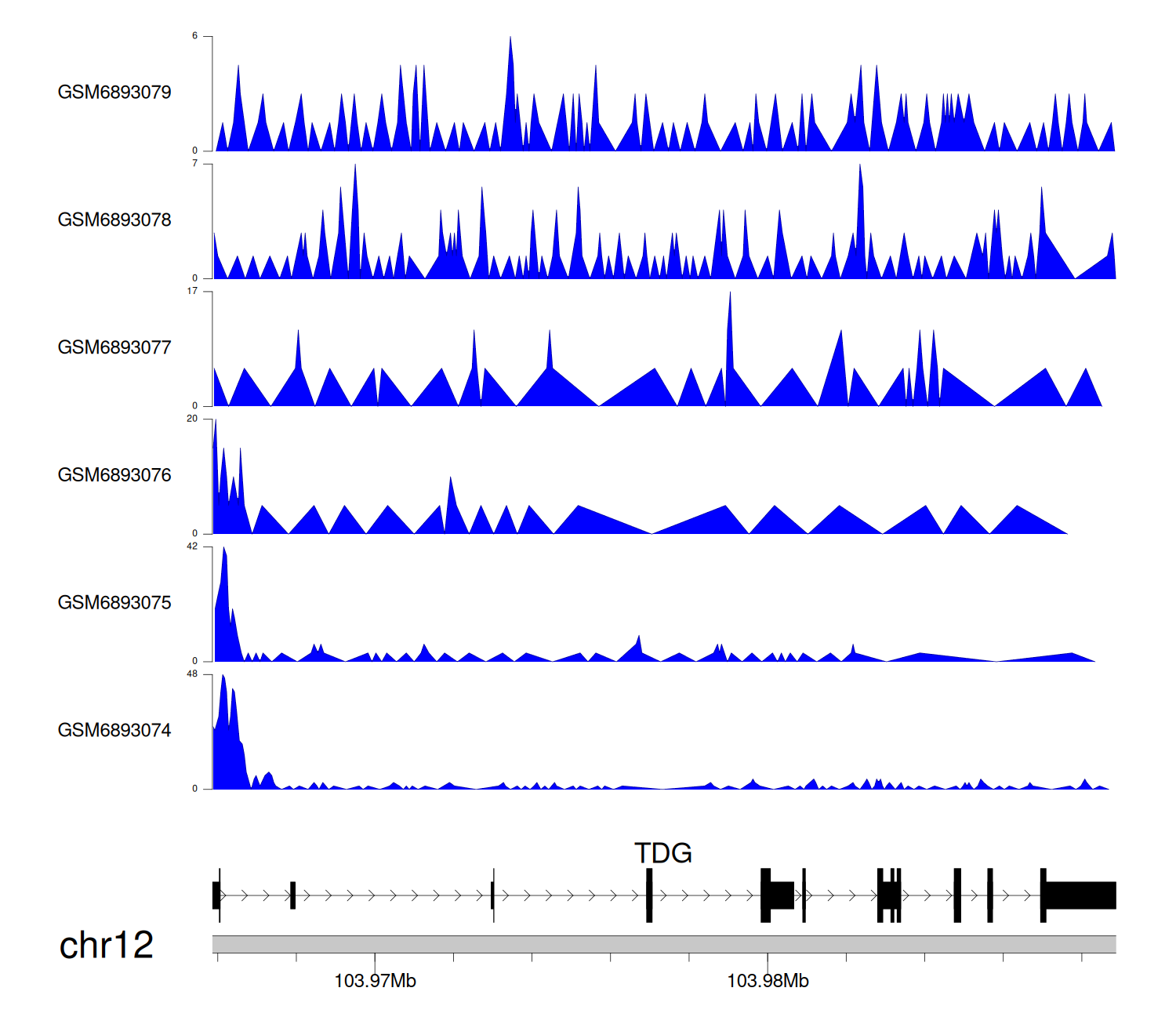Click the TDG gene name
1176x1035 pixels.
click(662, 853)
